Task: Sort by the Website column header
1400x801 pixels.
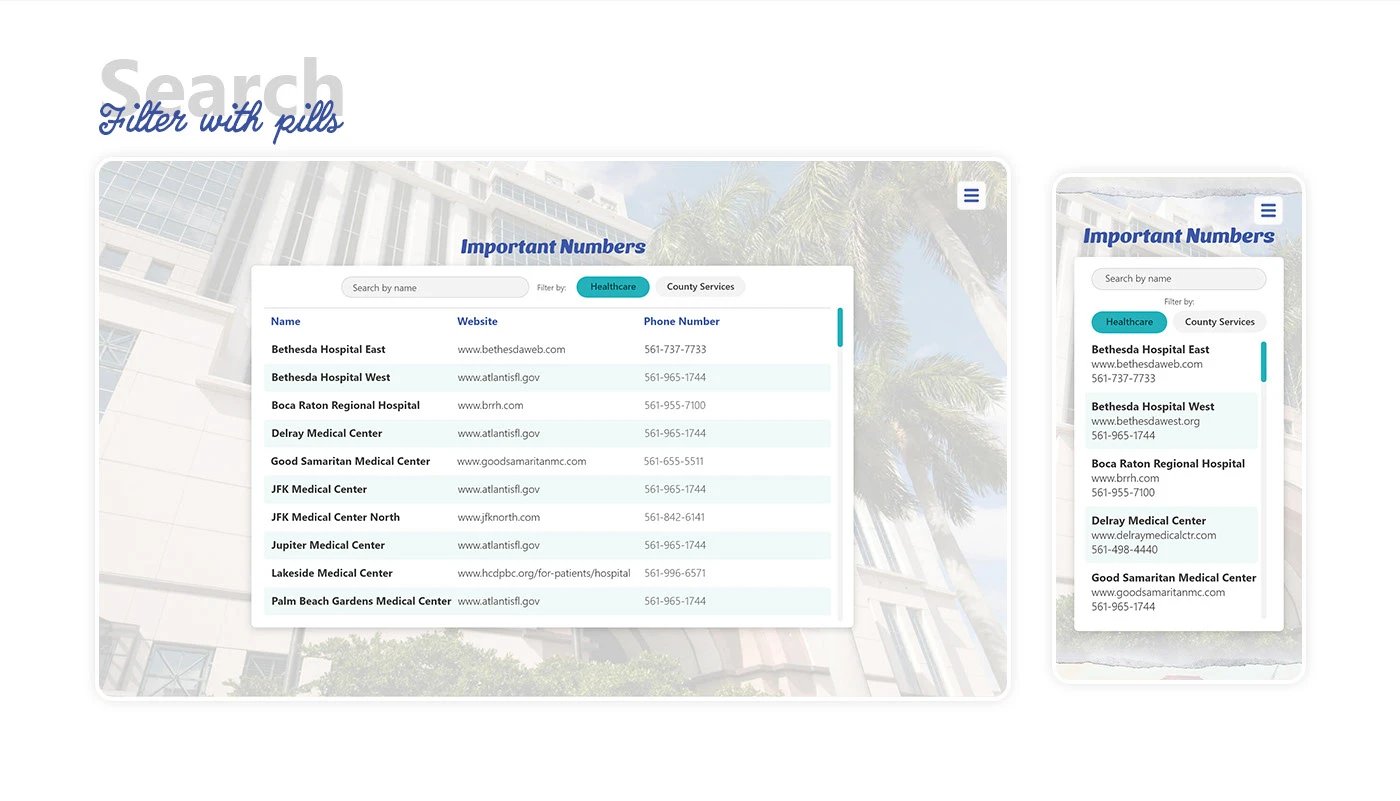Action: point(477,322)
